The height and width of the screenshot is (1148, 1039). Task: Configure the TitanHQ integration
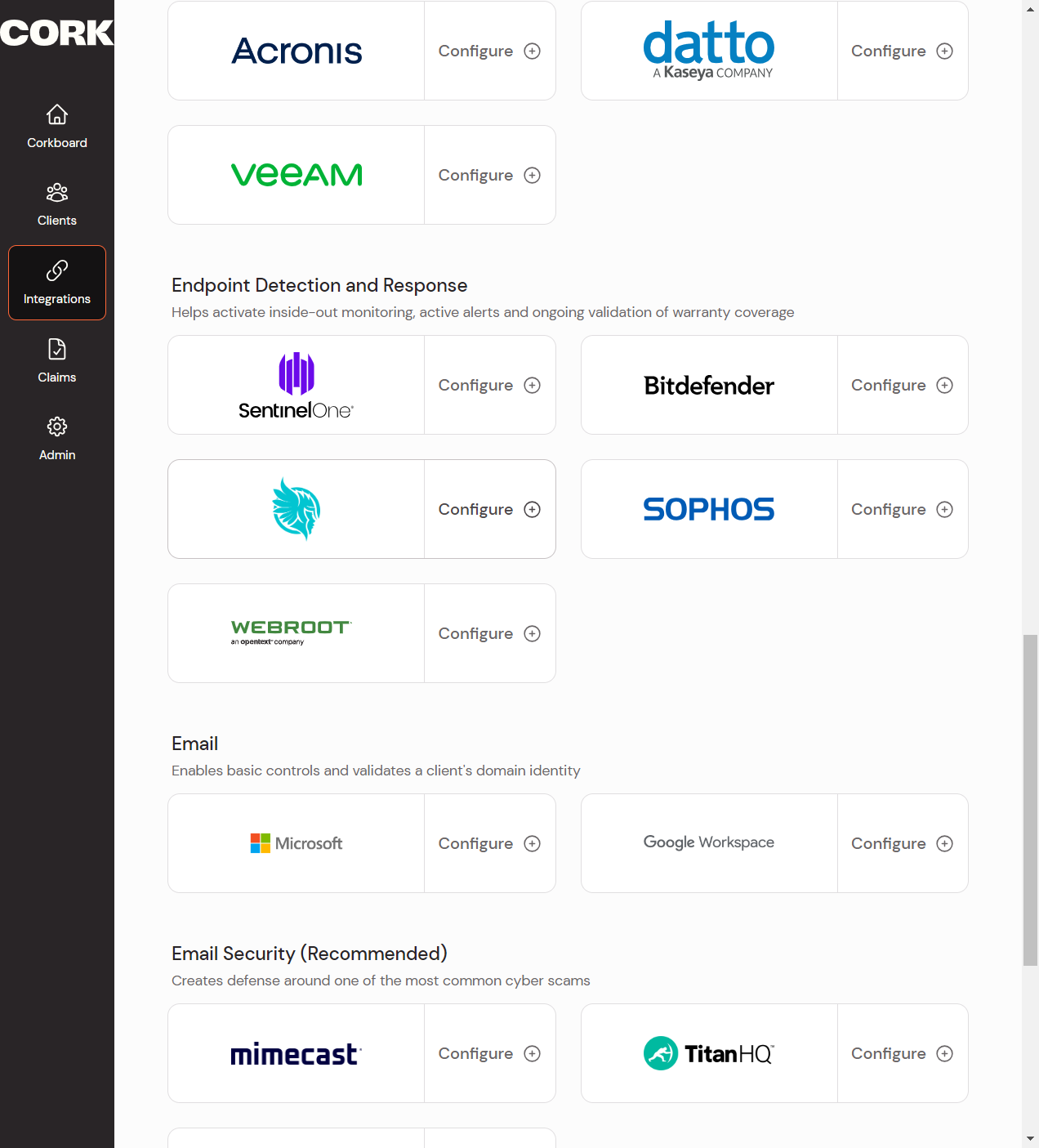903,1053
